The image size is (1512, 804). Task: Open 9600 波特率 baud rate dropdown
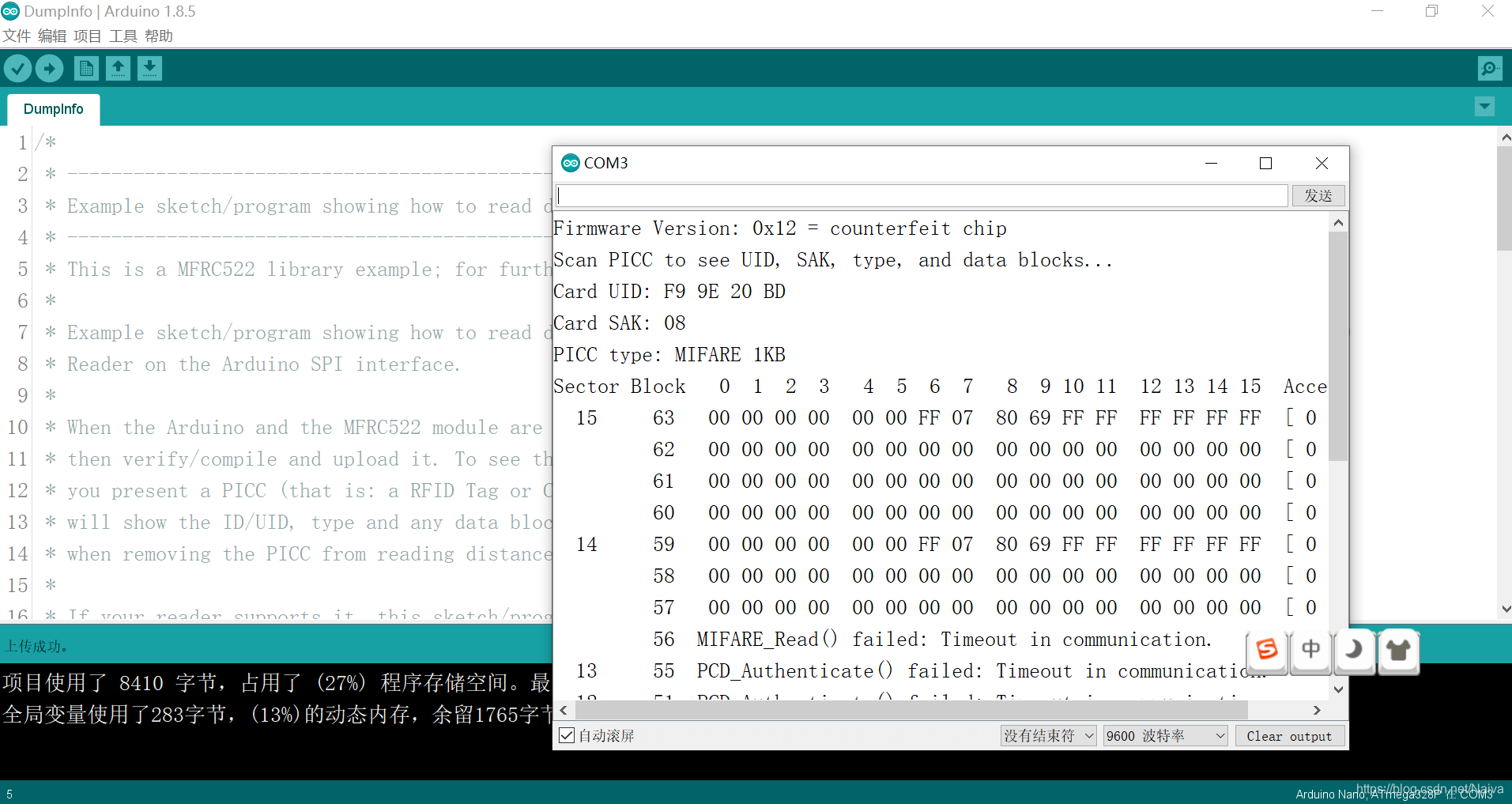click(1165, 736)
